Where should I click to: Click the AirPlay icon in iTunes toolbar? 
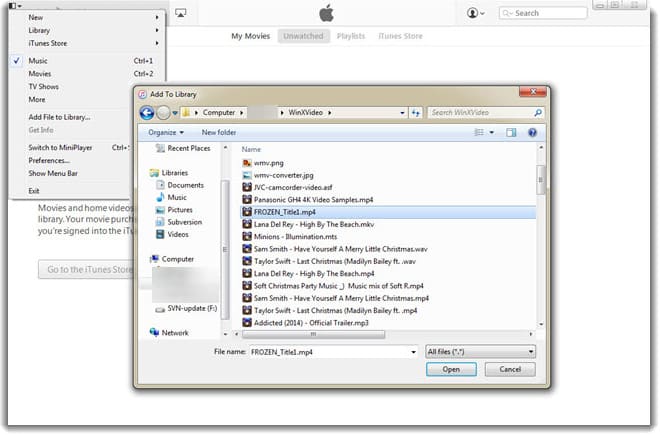point(181,13)
